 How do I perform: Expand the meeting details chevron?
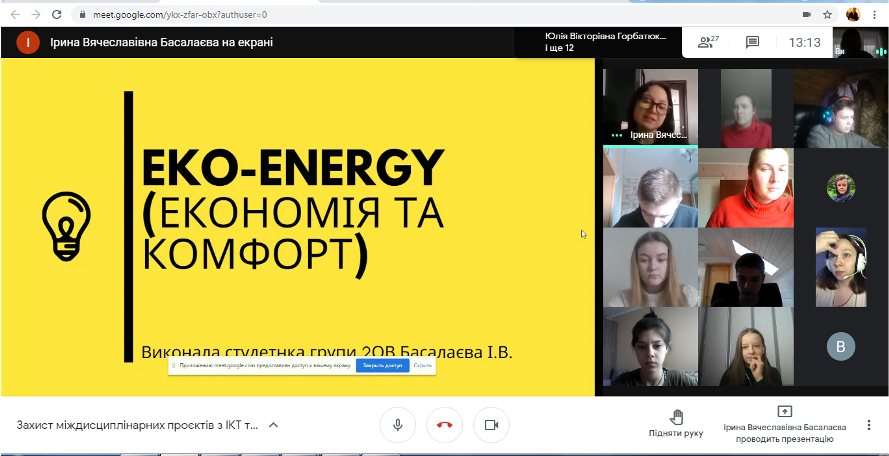tap(273, 425)
